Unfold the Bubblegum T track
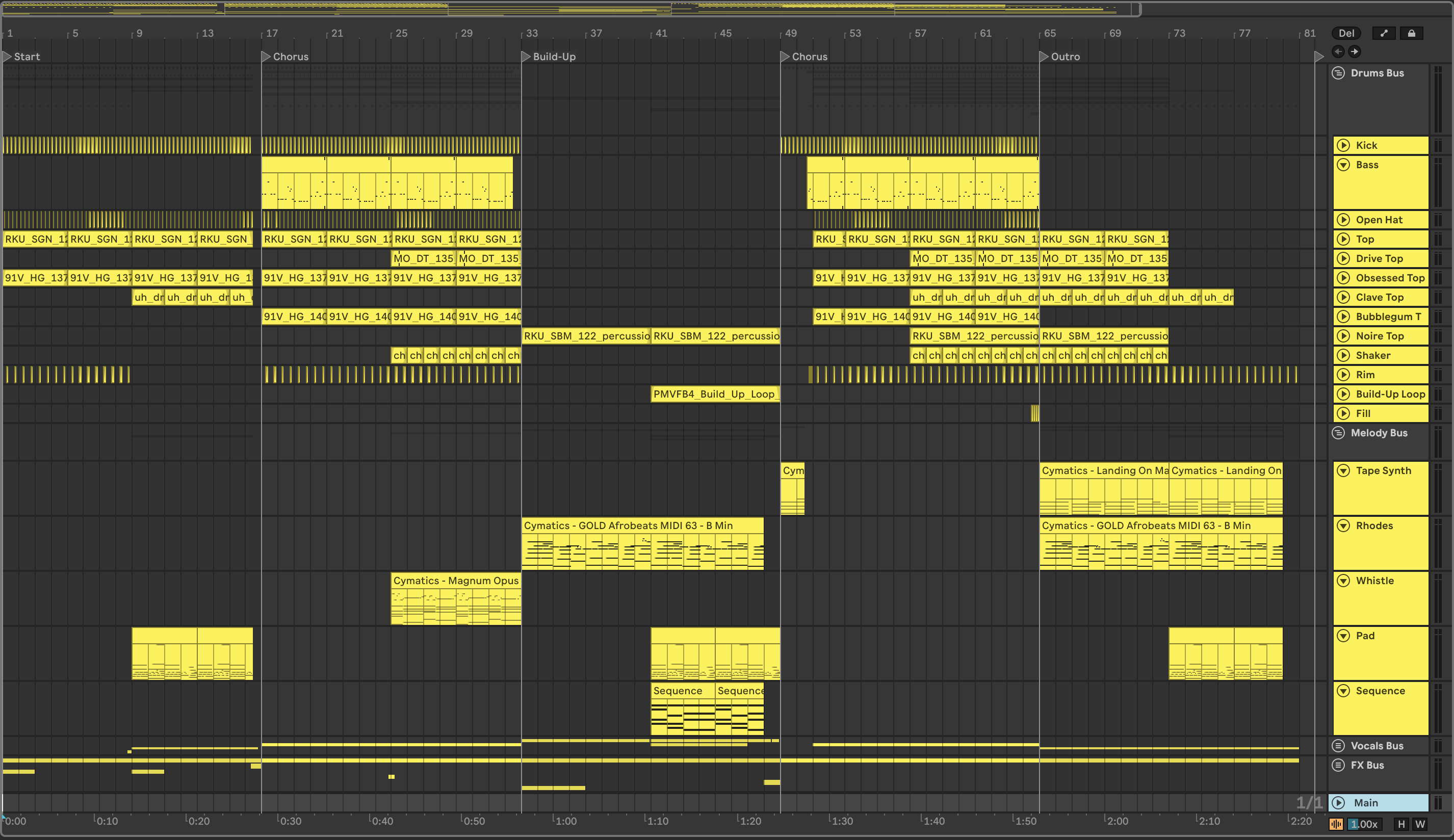1454x840 pixels. (1343, 317)
